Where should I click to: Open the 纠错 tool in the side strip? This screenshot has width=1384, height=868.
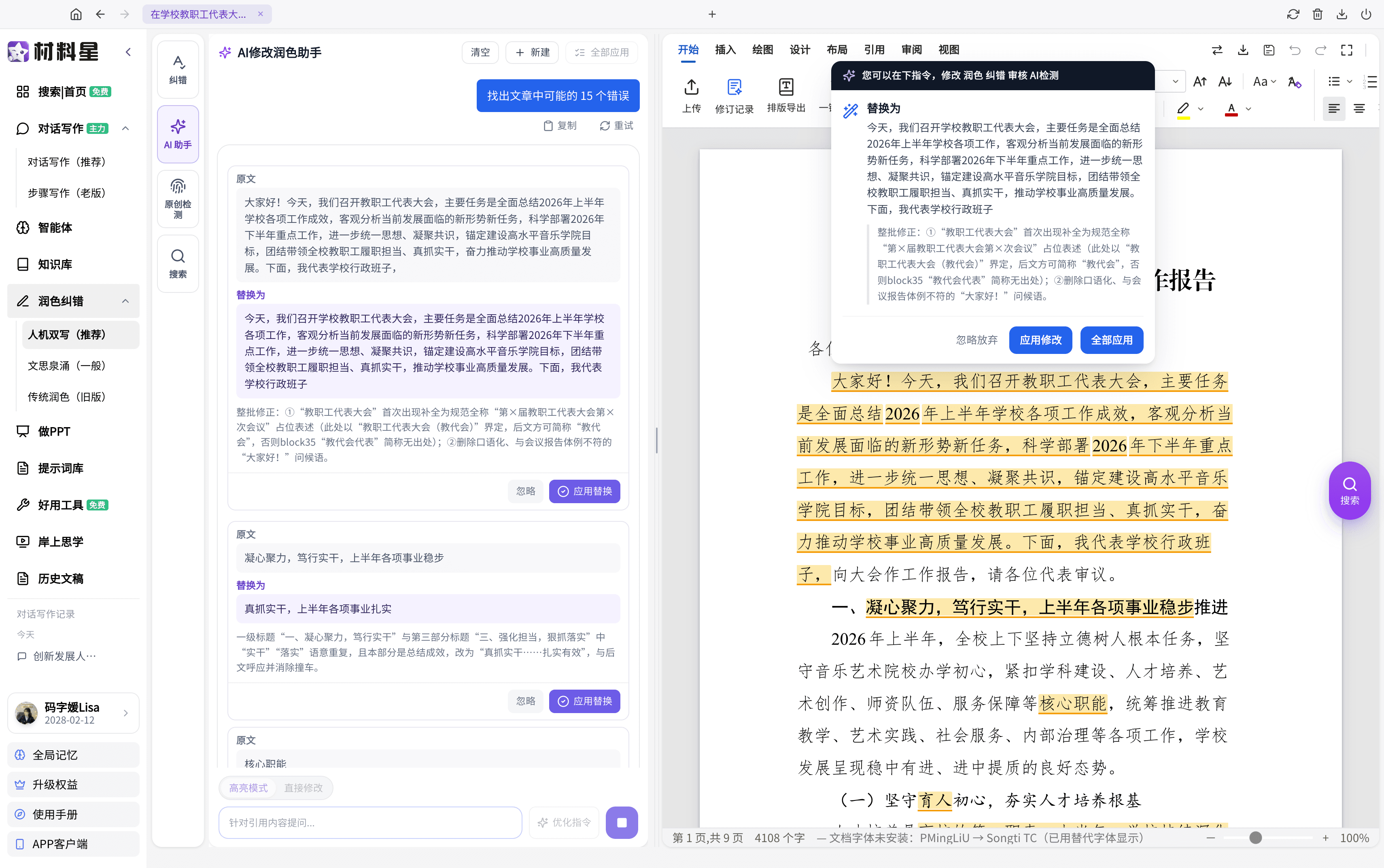[178, 70]
